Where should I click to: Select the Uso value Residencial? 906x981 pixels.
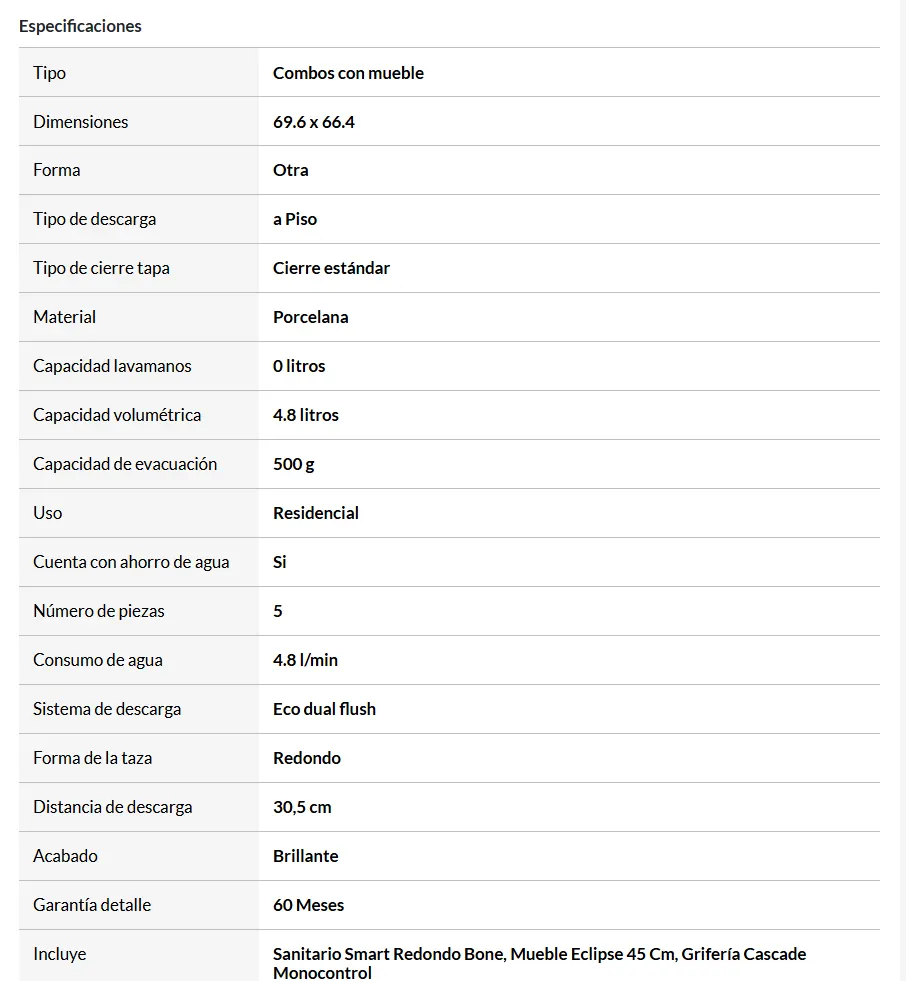point(315,513)
